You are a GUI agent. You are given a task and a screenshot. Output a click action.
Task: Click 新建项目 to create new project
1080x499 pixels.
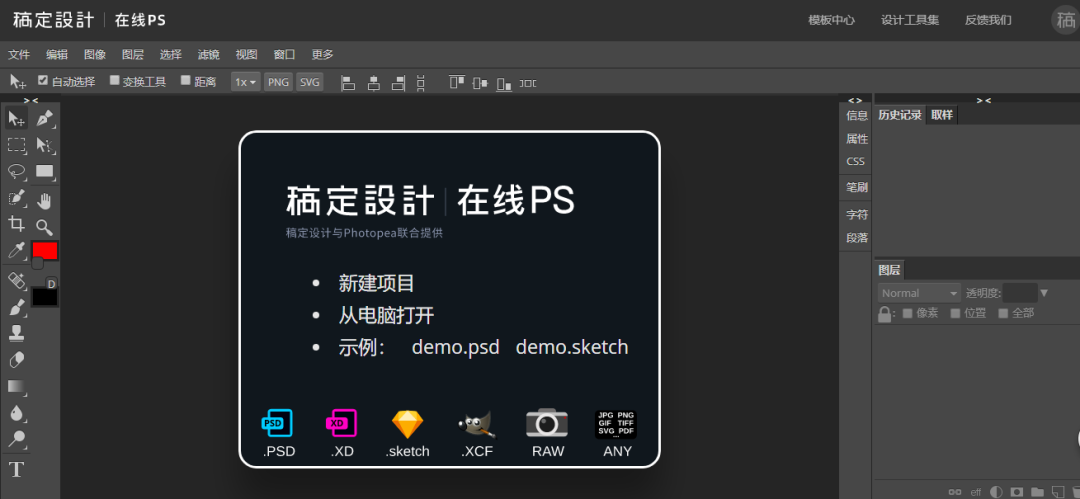tap(376, 283)
